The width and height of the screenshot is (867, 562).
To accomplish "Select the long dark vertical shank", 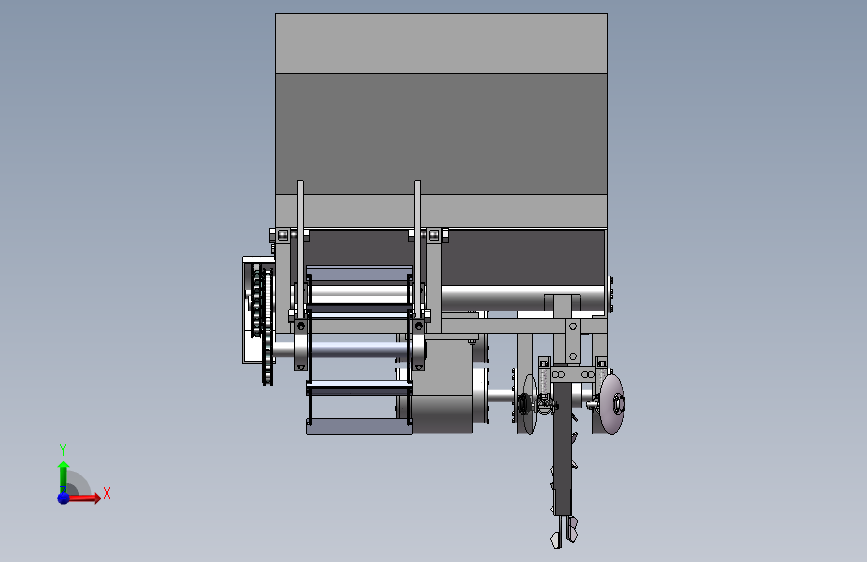I will tap(562, 449).
